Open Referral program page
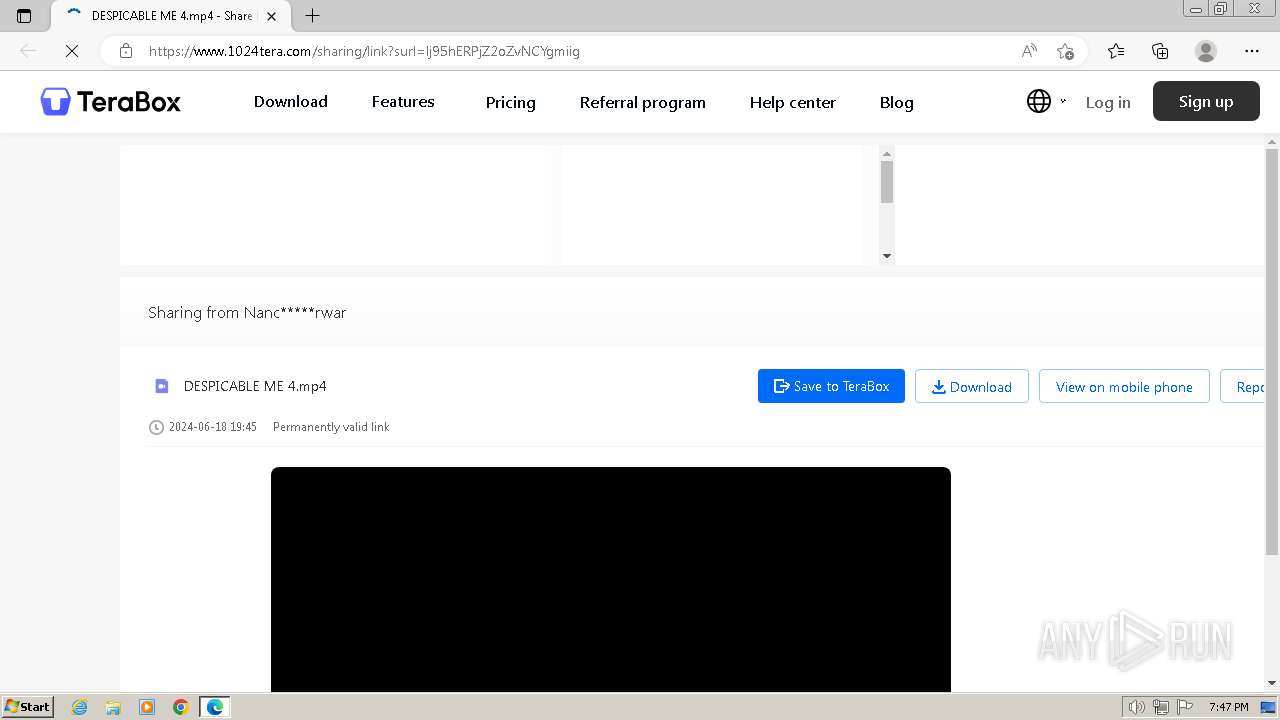 click(643, 102)
